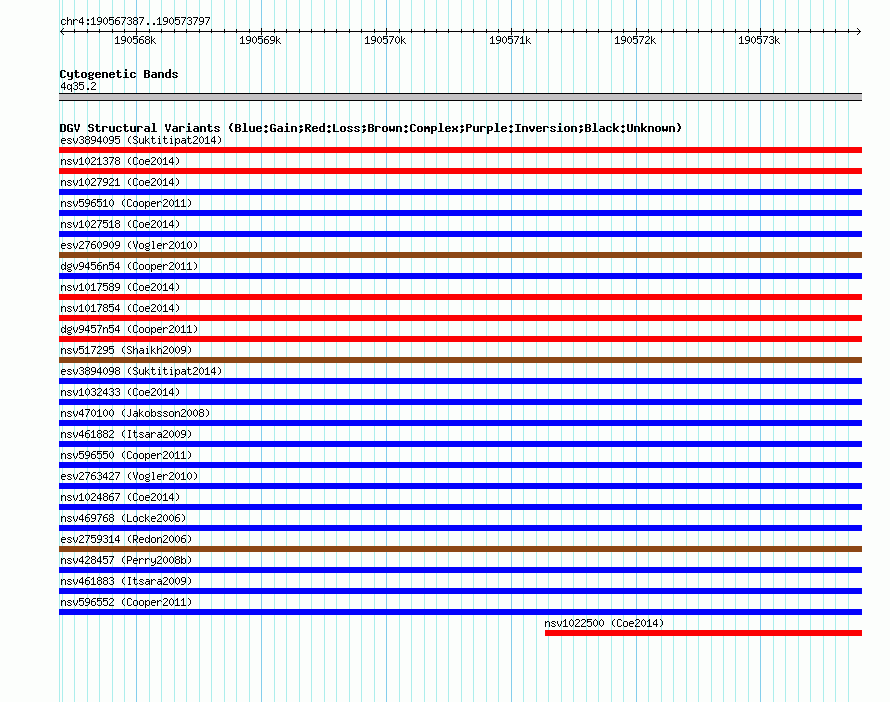
Task: Open the esv2760909 (Vogler2010) variant label
Action: point(129,245)
